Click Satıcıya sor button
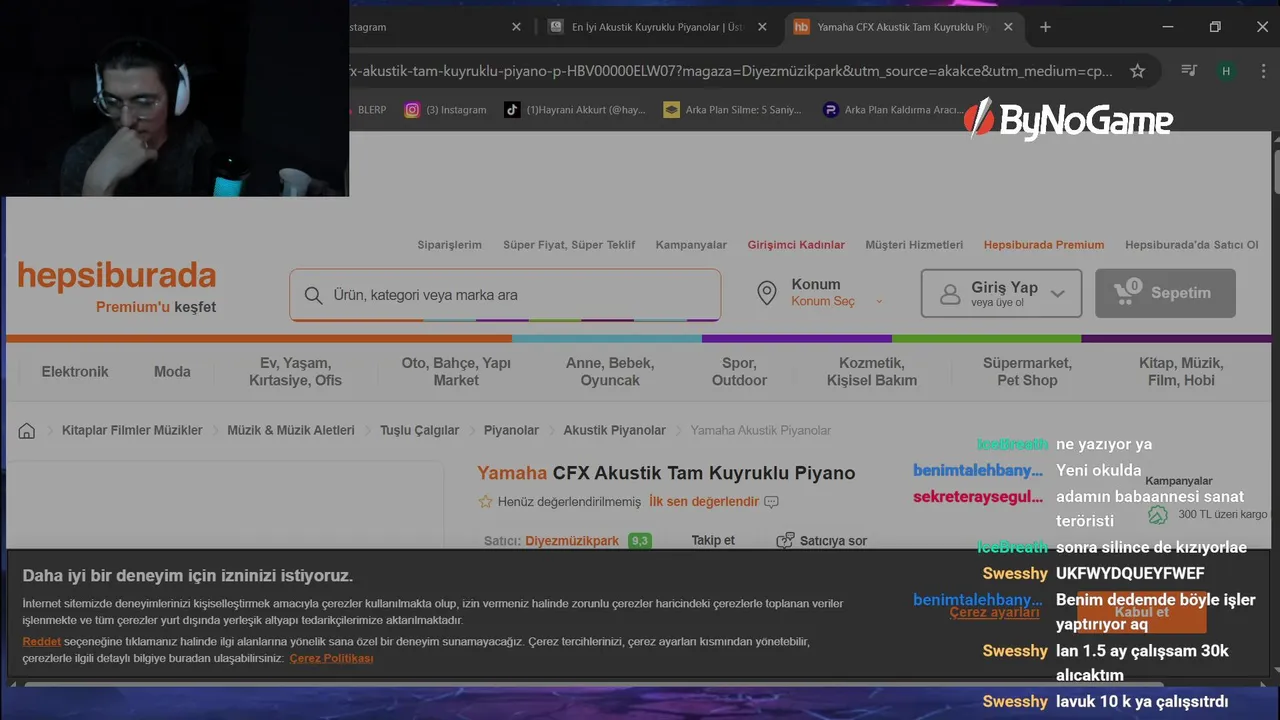1280x720 pixels. [822, 540]
